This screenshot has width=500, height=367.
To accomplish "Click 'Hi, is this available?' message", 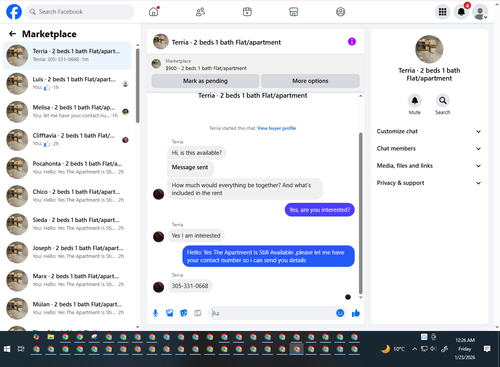I will tap(197, 153).
